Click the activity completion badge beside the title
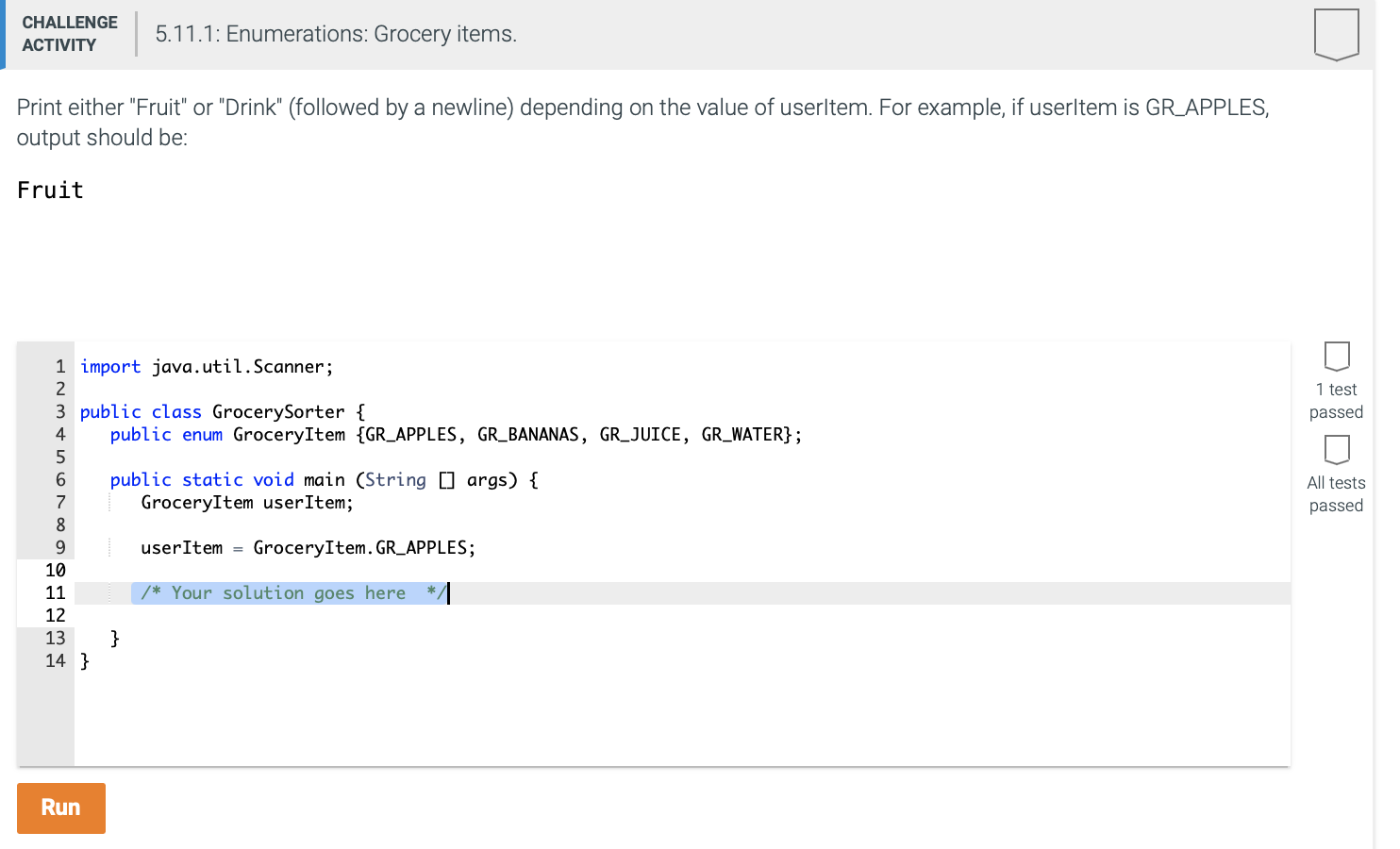Viewport: 1400px width, 849px height. click(x=1336, y=34)
